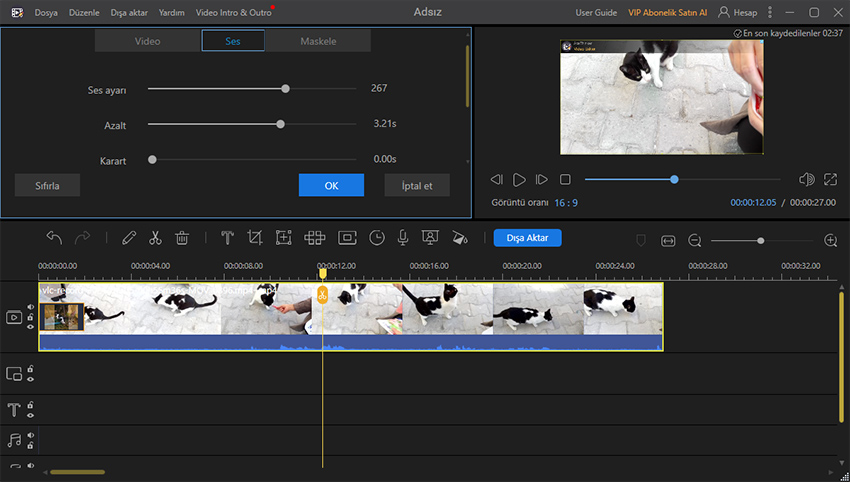Click the Azalt fade slider handle
The image size is (850, 482).
(280, 124)
